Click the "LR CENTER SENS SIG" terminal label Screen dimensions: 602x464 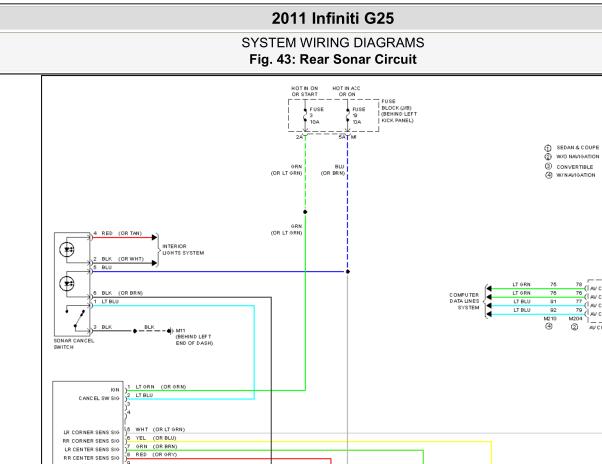point(92,449)
